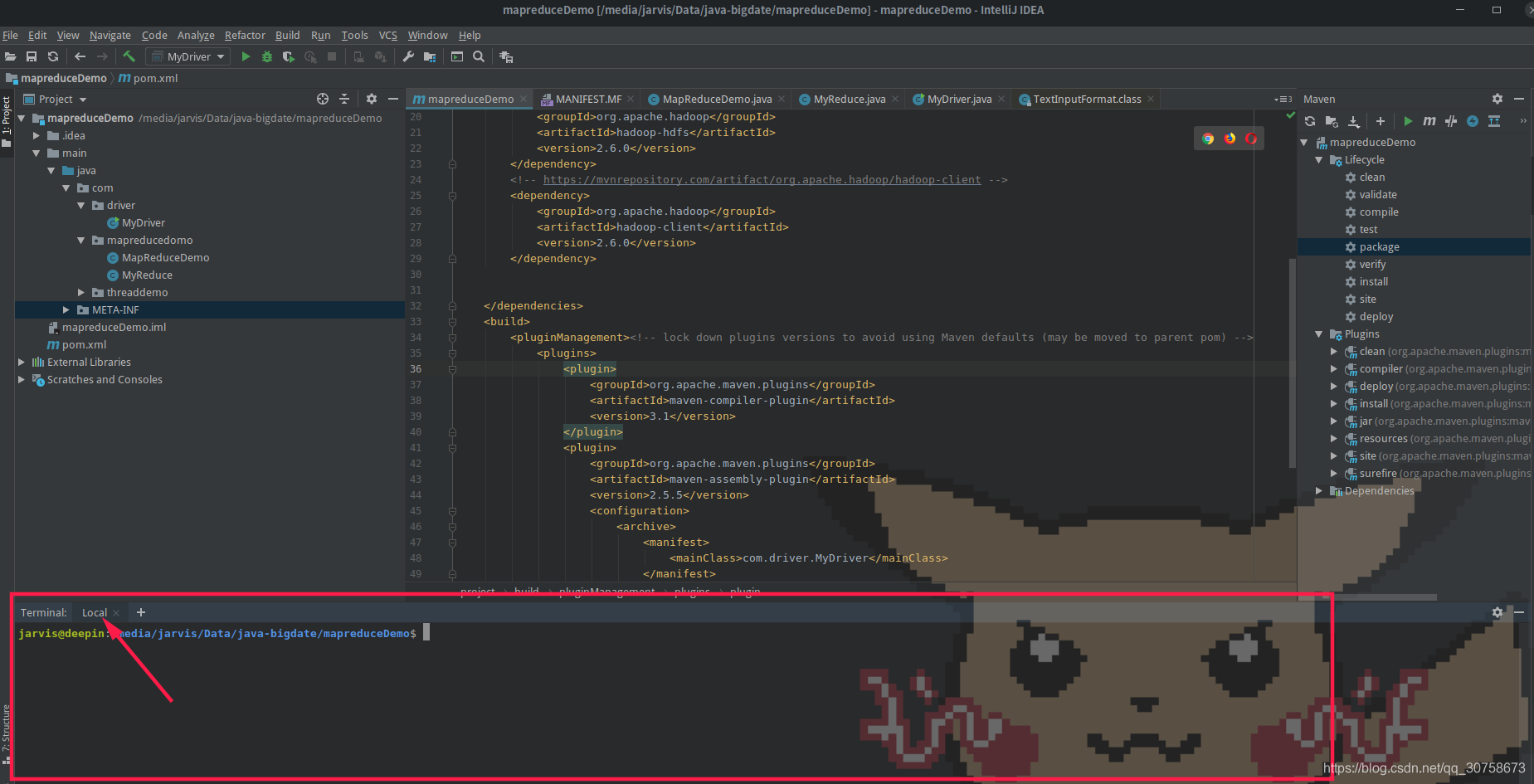Viewport: 1534px width, 784px height.
Task: Open Project Structure folder icon in toolbar
Action: pyautogui.click(x=430, y=56)
